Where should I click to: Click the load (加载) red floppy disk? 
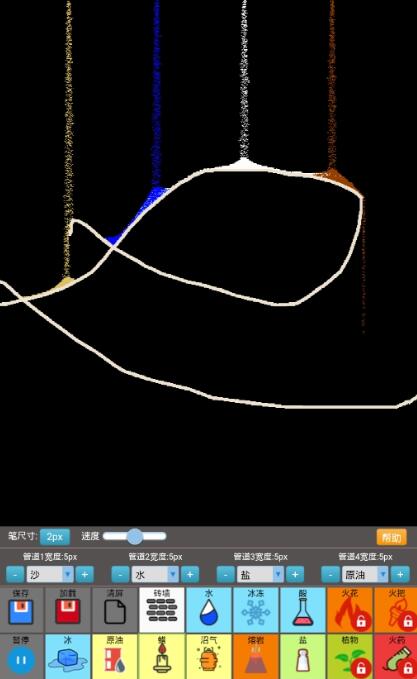(x=68, y=610)
